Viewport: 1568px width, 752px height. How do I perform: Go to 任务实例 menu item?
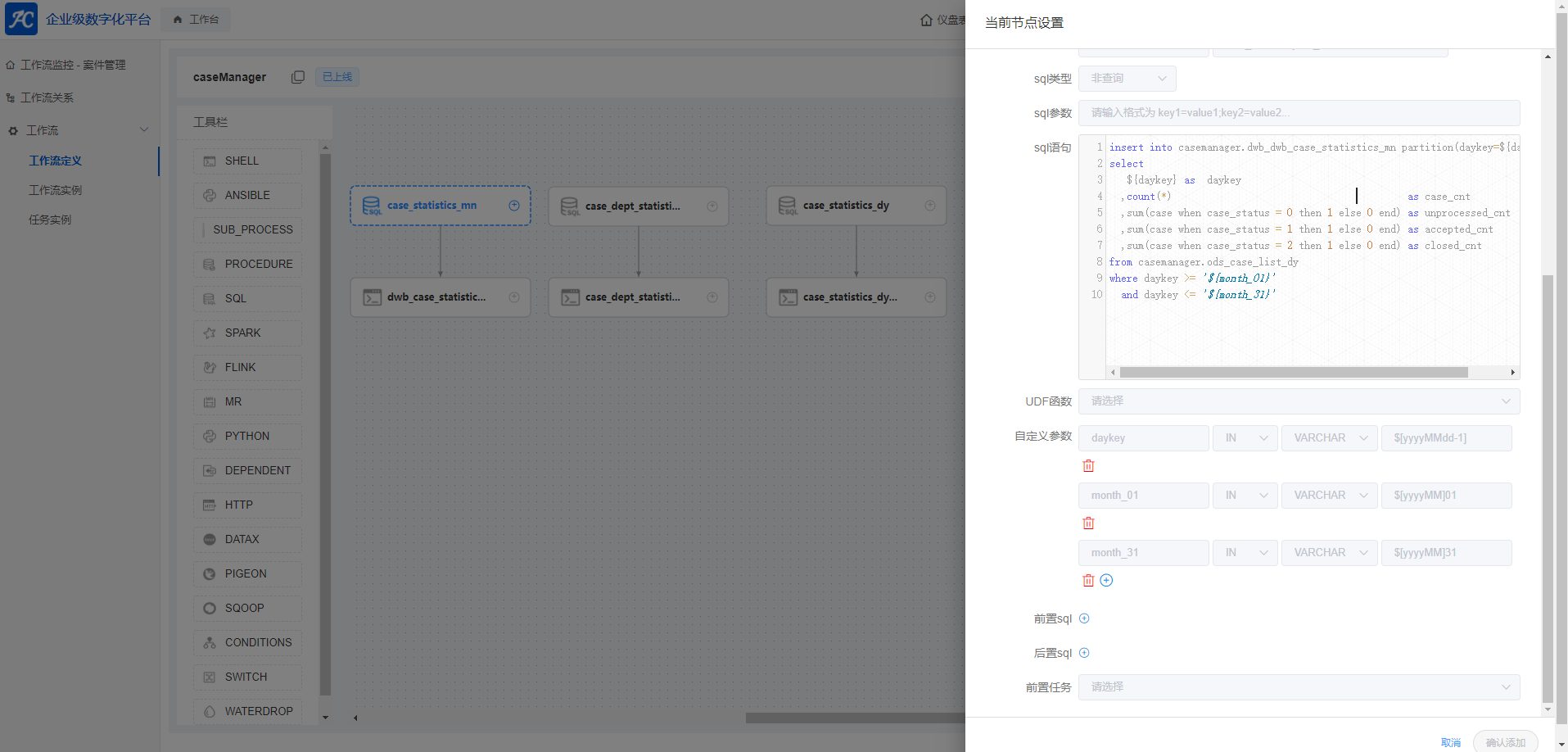50,220
